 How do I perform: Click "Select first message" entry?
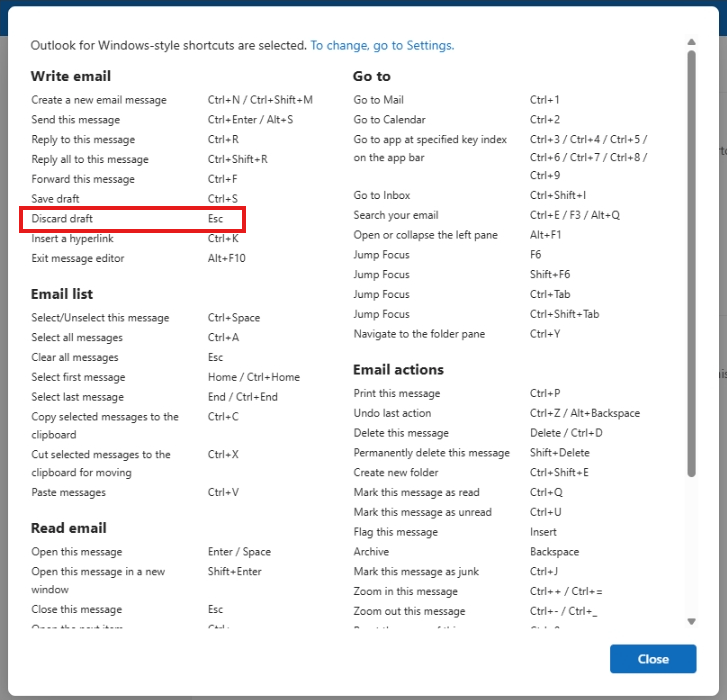point(78,377)
